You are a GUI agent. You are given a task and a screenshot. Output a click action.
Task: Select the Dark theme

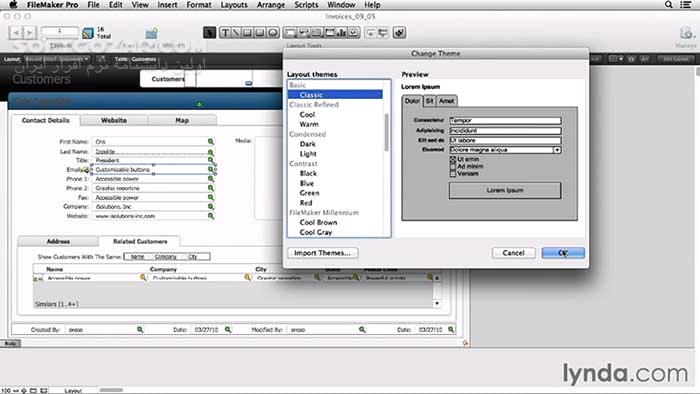tap(308, 144)
